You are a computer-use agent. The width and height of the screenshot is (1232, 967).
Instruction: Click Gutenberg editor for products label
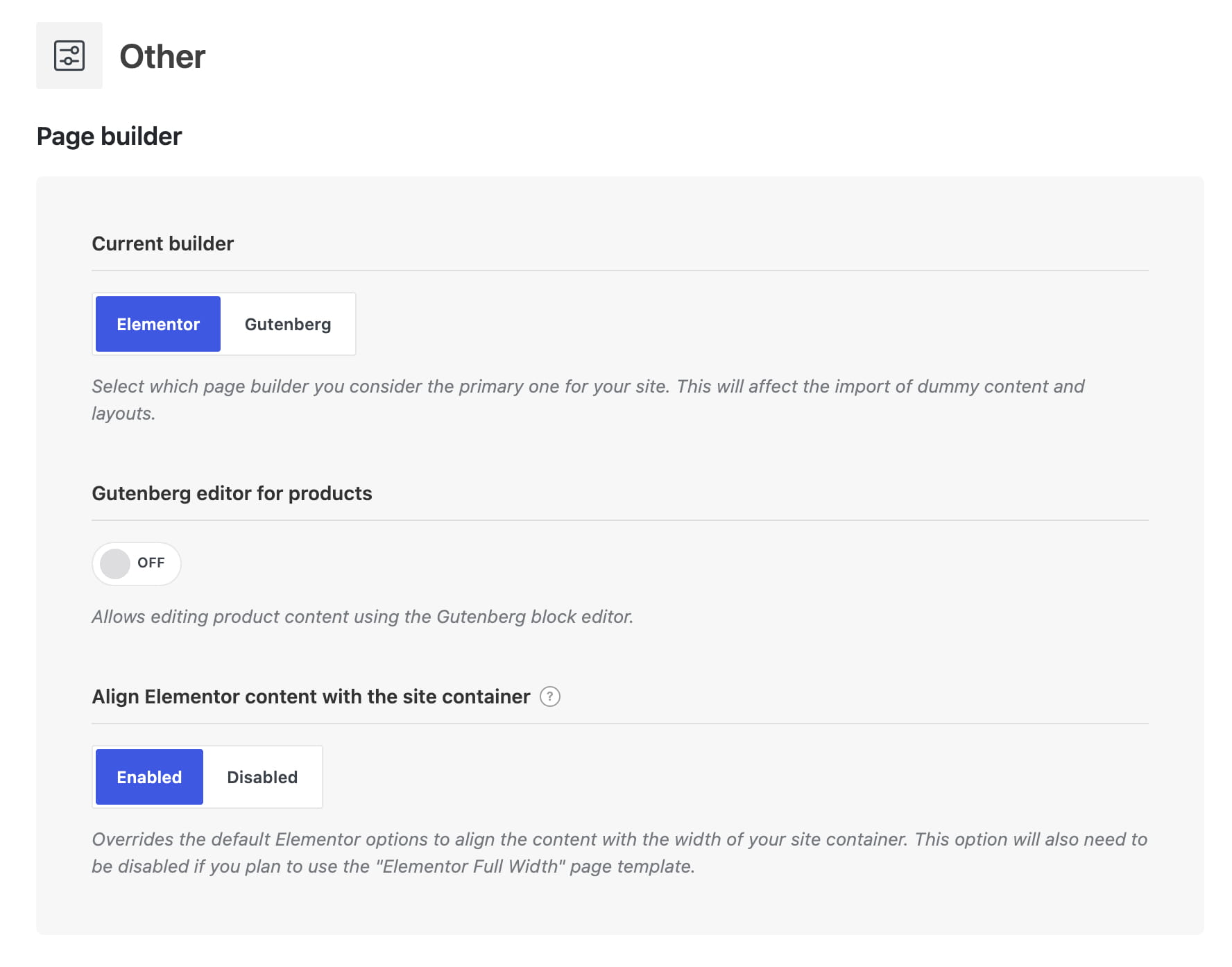click(232, 493)
